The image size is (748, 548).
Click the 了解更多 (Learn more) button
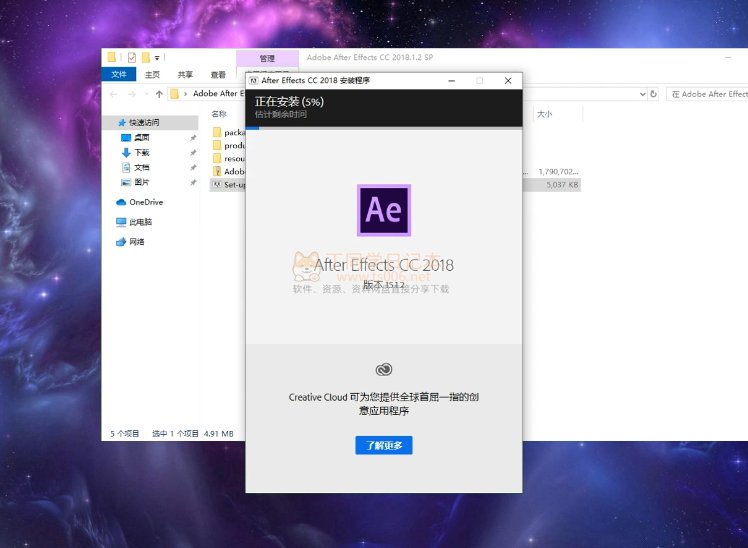(384, 445)
